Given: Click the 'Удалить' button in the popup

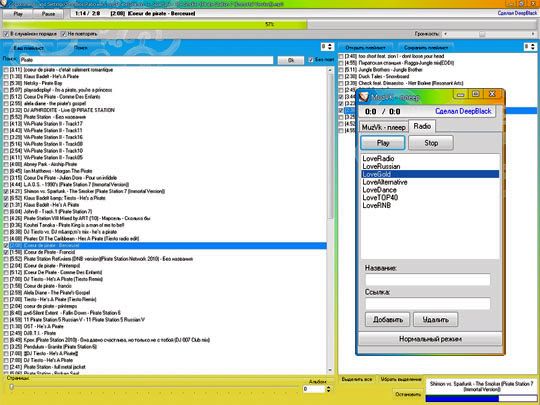Looking at the screenshot, I should (436, 320).
